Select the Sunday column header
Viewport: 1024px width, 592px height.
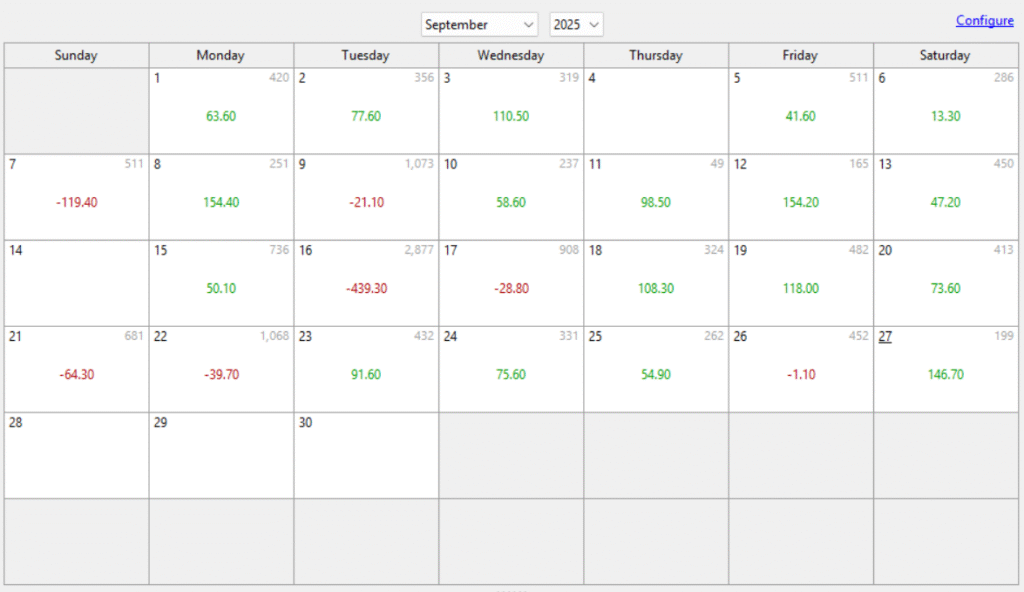pyautogui.click(x=76, y=56)
